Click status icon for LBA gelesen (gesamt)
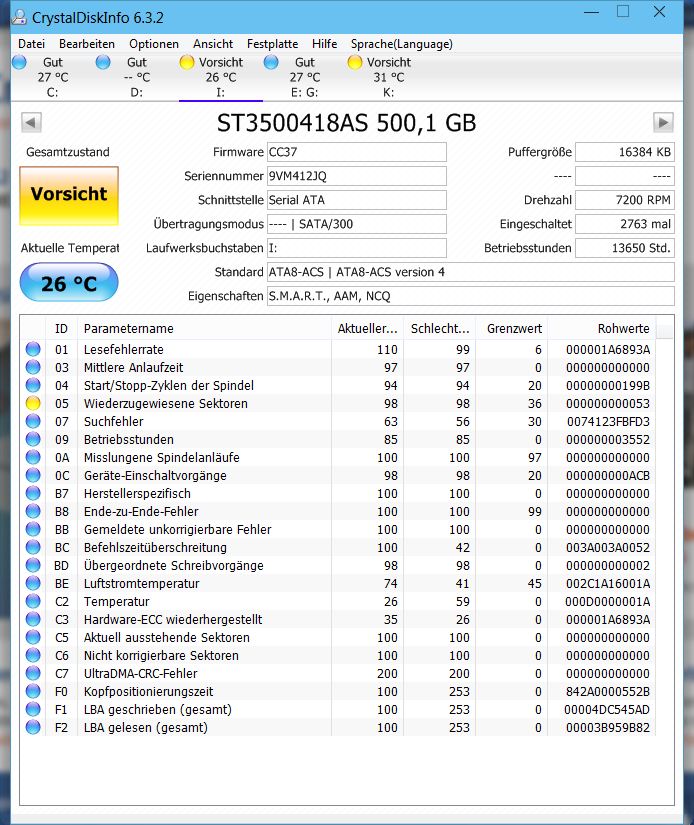The height and width of the screenshot is (825, 694). coord(33,727)
